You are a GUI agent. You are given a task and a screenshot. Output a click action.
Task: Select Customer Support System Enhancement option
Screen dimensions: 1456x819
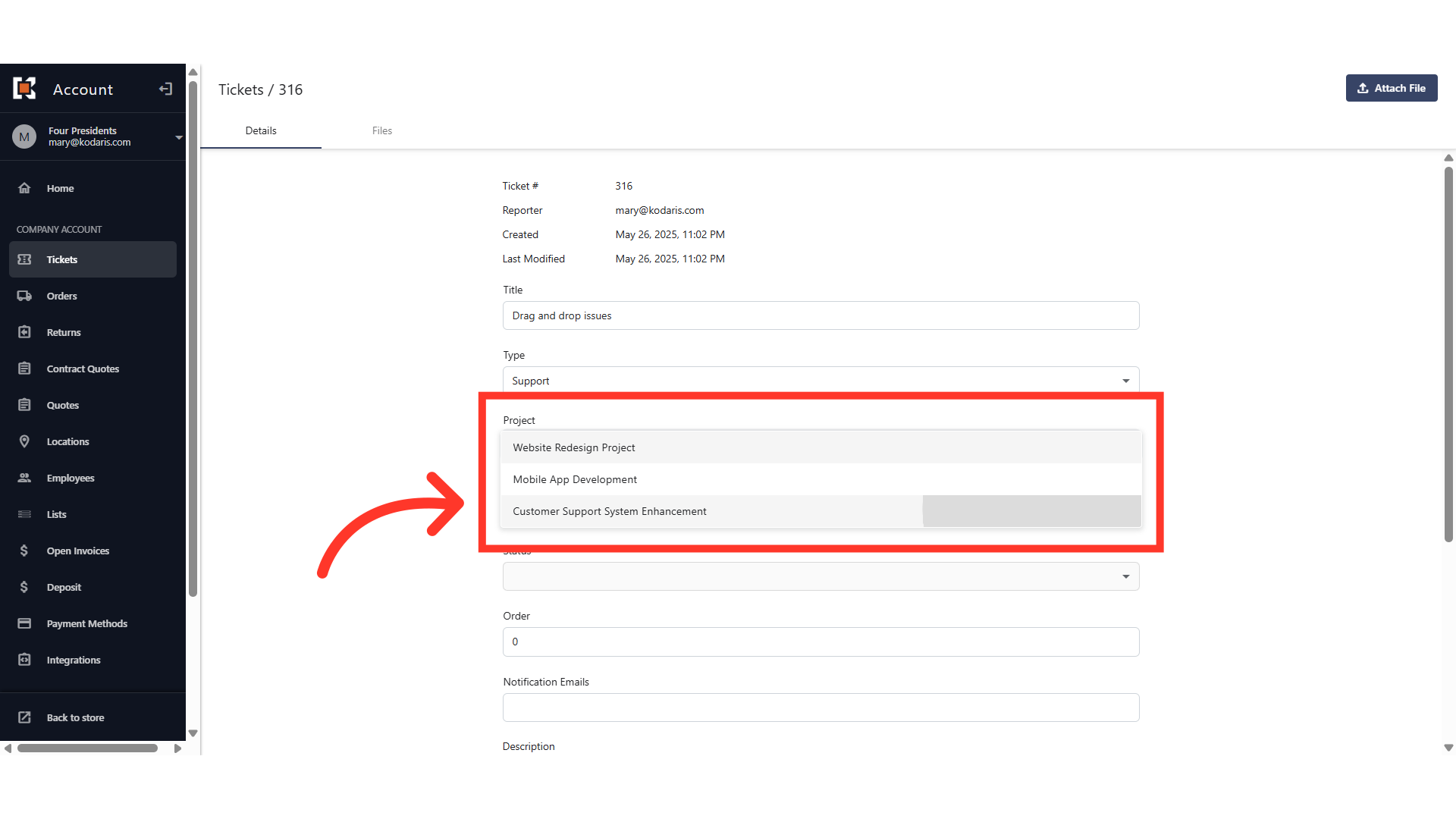pos(610,511)
